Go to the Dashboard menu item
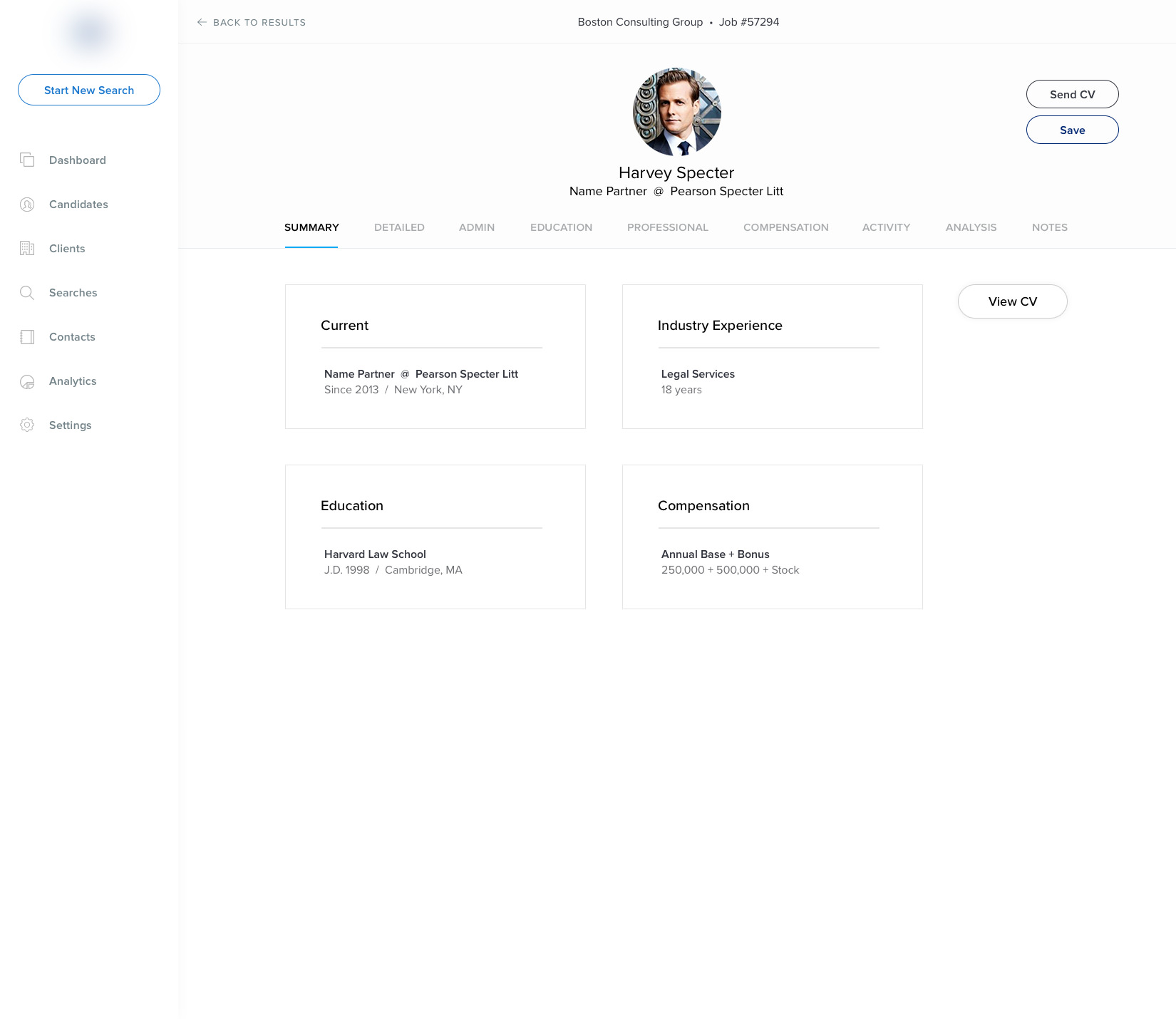1176x1019 pixels. [x=78, y=160]
